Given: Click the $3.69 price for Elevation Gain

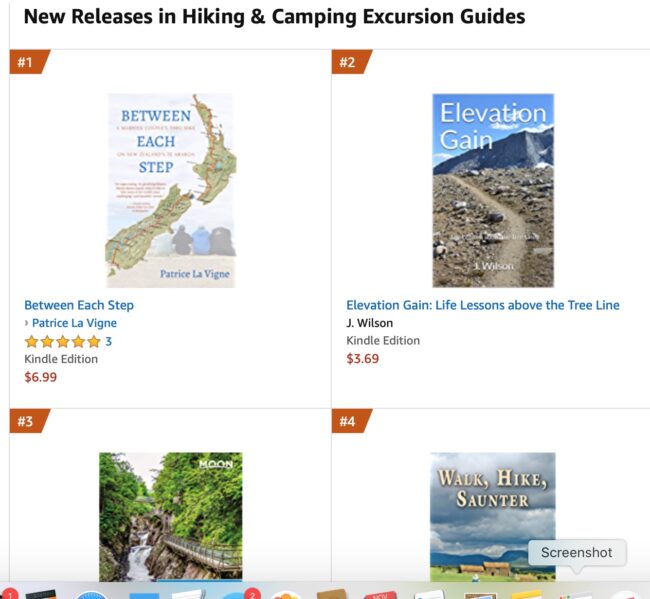Looking at the screenshot, I should [x=362, y=359].
